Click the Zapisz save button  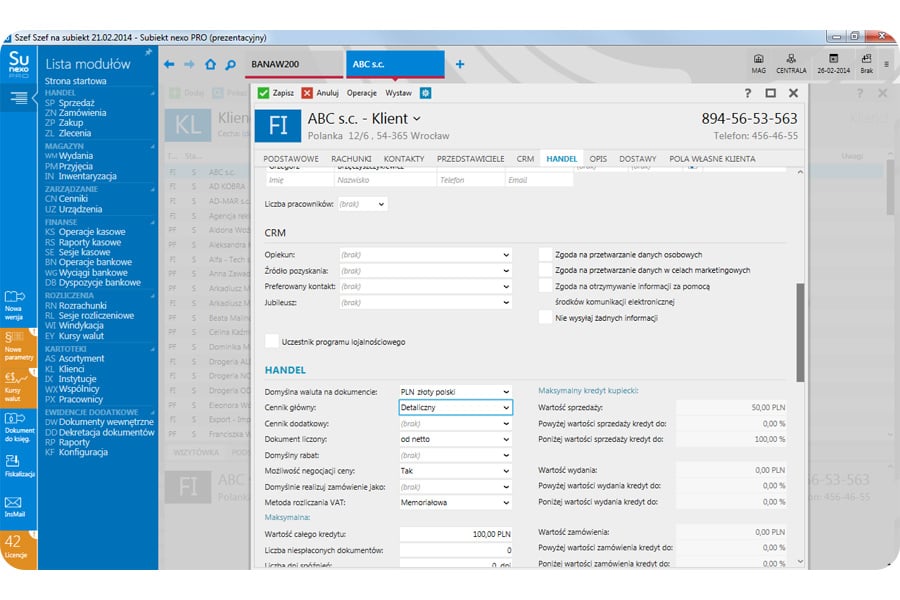click(276, 93)
